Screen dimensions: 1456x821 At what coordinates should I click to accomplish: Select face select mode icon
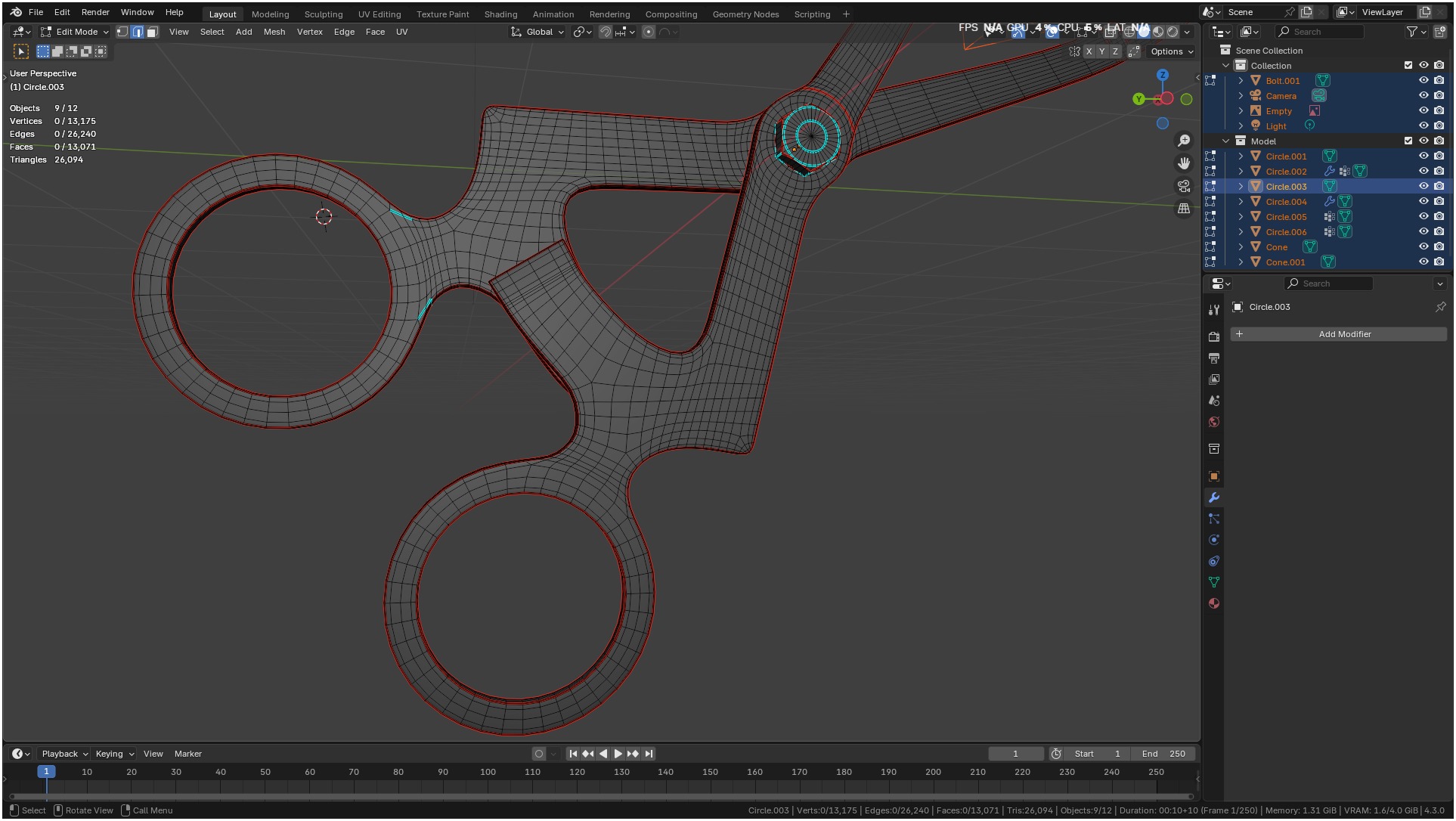[152, 32]
